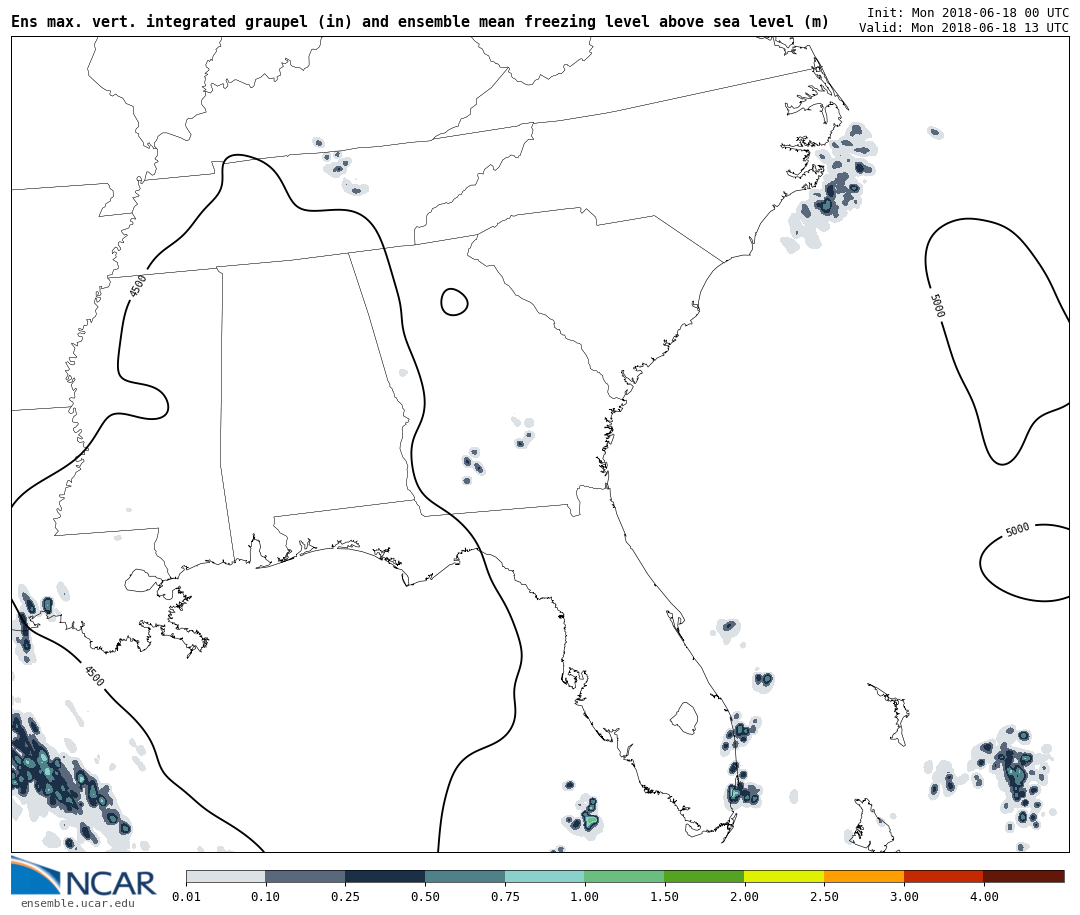
Task: Click the Init time text in header
Action: (x=967, y=13)
